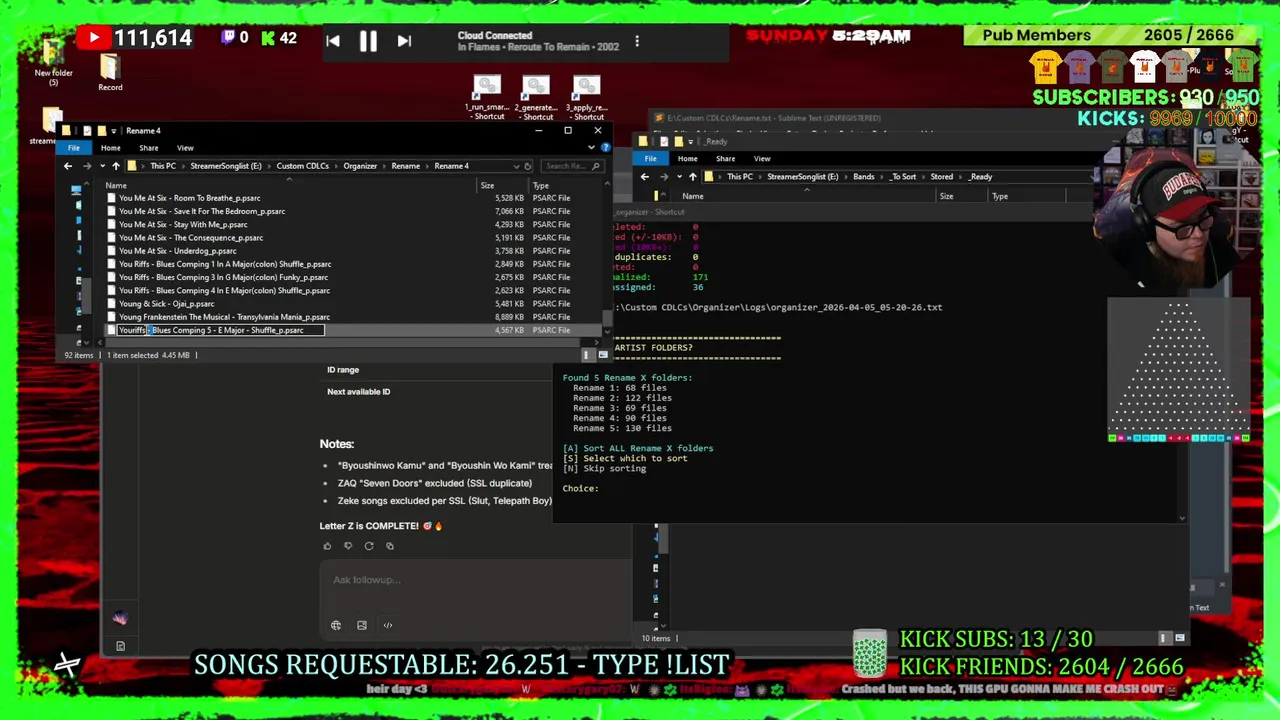Open File menu in Rename 4 window
This screenshot has width=1280, height=720.
click(74, 148)
